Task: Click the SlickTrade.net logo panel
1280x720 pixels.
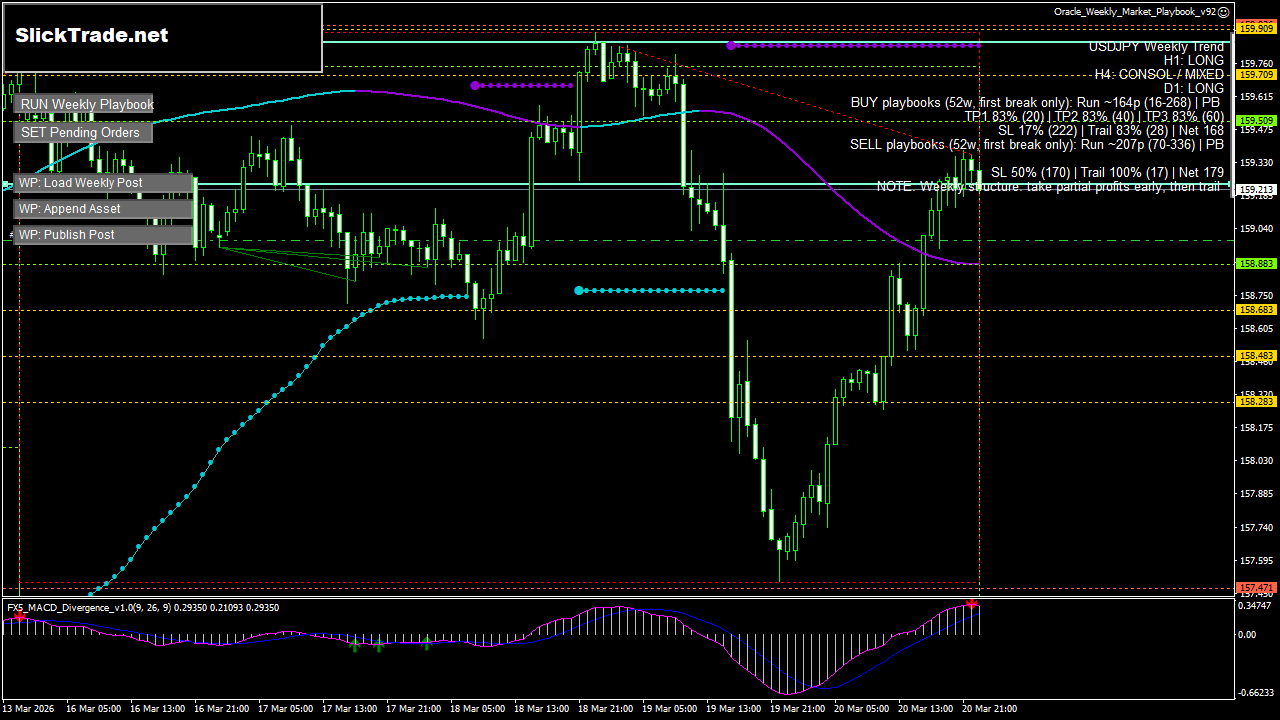Action: point(163,38)
